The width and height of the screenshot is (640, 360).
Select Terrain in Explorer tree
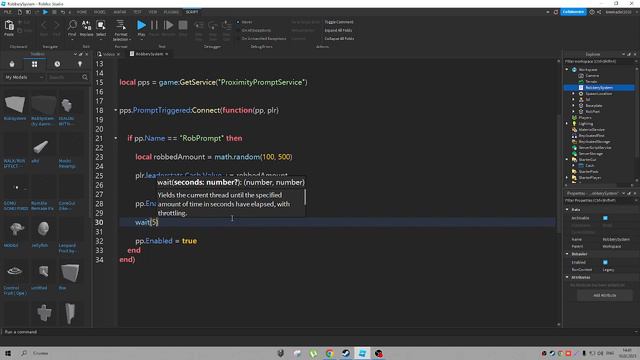pos(591,82)
